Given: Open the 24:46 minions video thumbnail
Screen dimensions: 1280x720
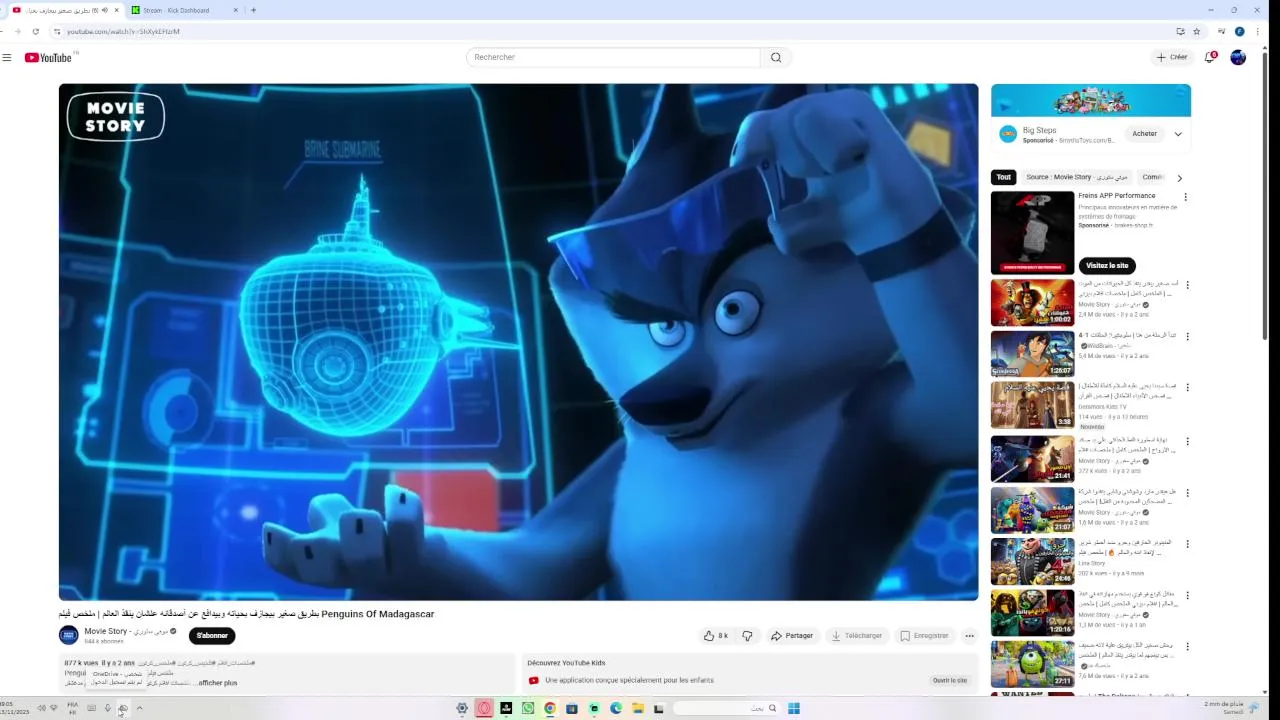Looking at the screenshot, I should coord(1032,561).
